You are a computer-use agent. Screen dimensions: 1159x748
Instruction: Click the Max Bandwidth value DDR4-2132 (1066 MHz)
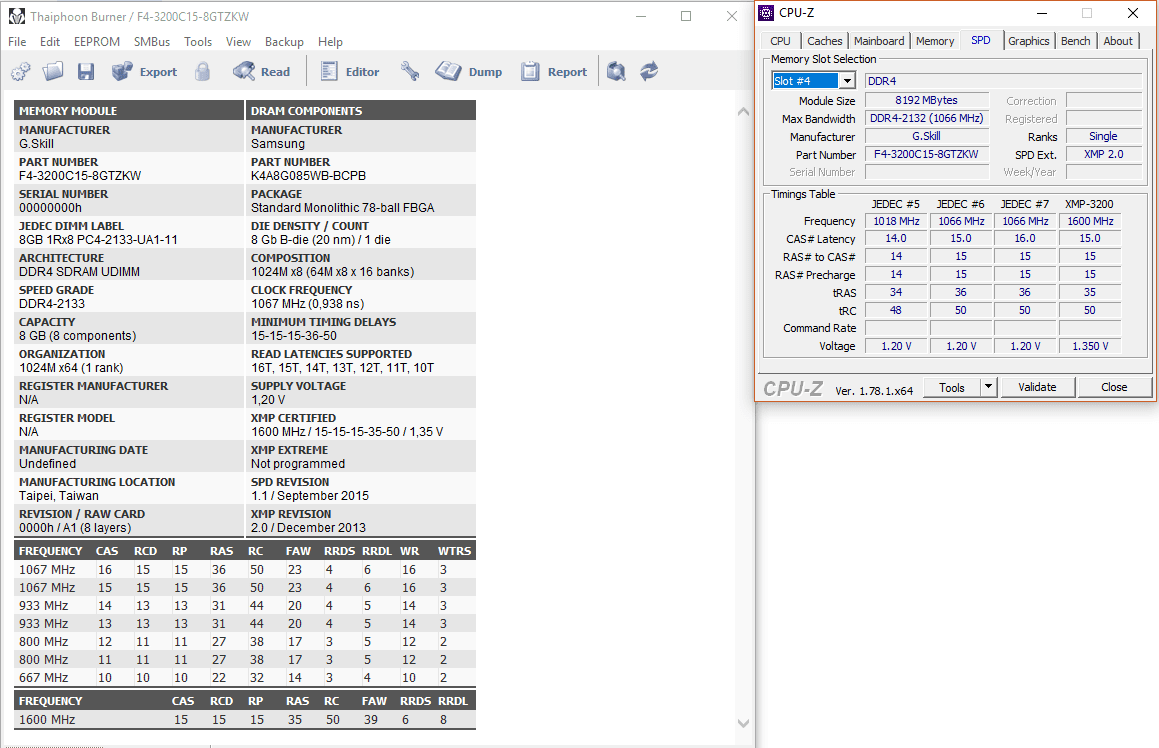[927, 118]
